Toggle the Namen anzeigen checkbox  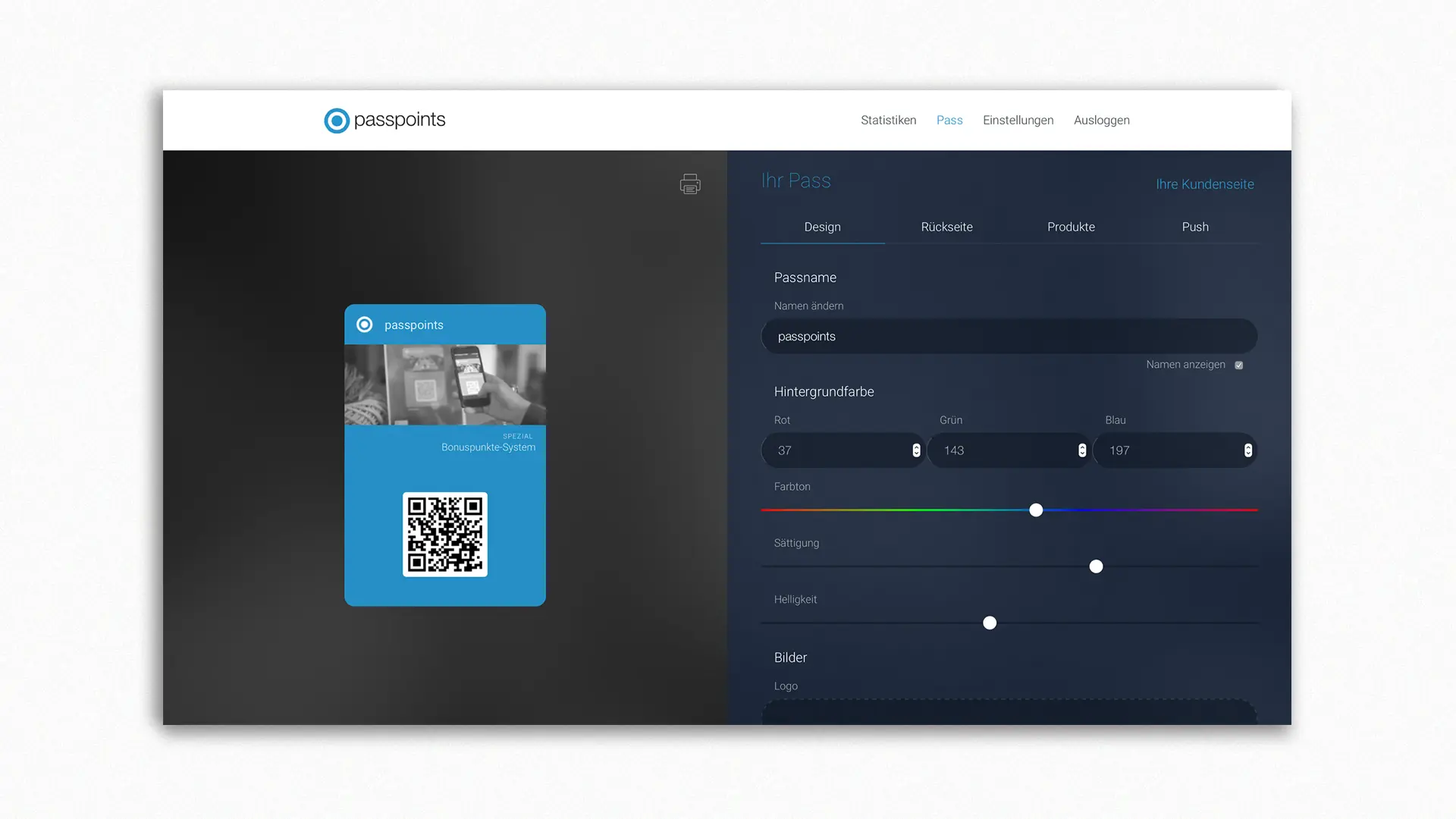pyautogui.click(x=1239, y=365)
